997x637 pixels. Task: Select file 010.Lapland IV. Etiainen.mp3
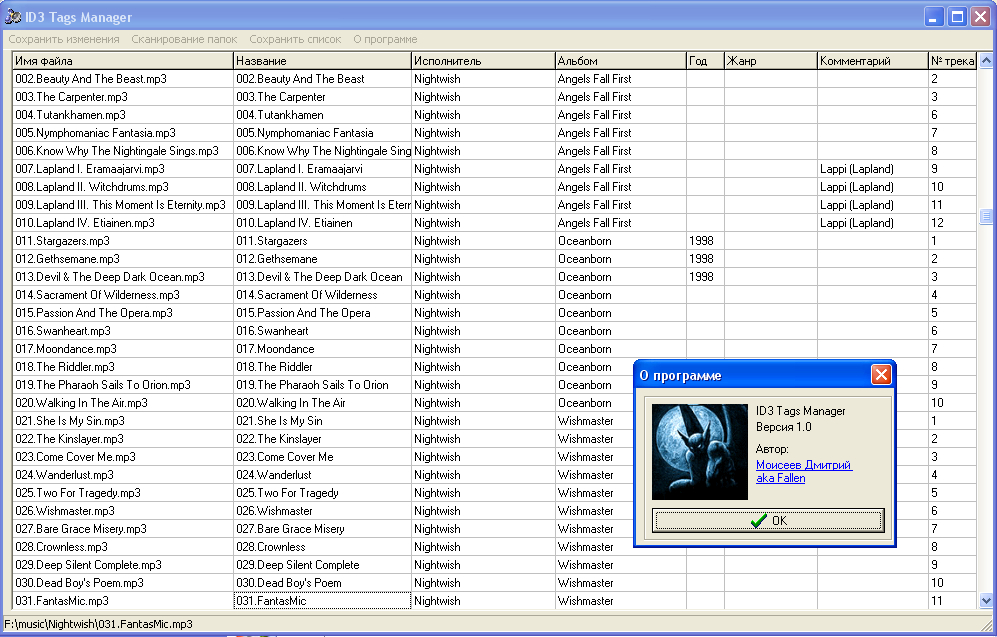123,223
